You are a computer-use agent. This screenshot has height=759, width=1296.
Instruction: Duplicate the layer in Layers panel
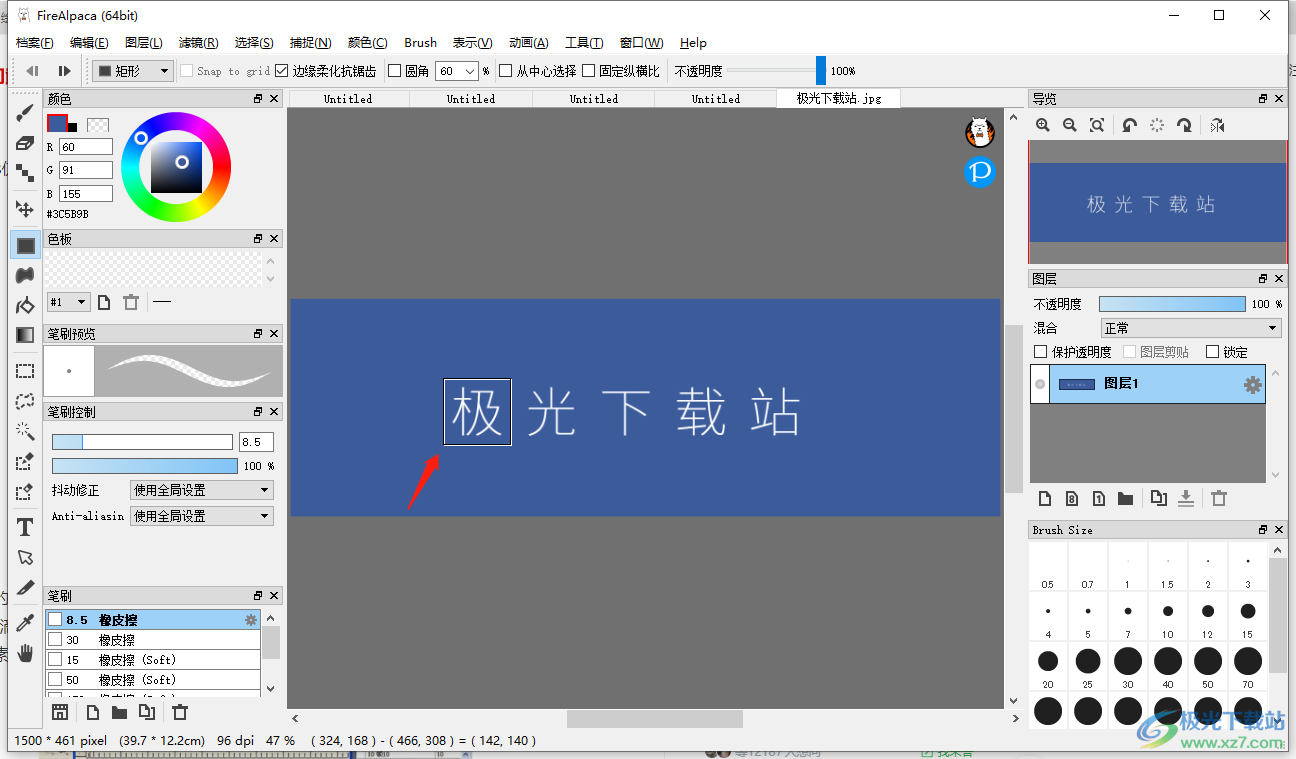(x=1159, y=498)
